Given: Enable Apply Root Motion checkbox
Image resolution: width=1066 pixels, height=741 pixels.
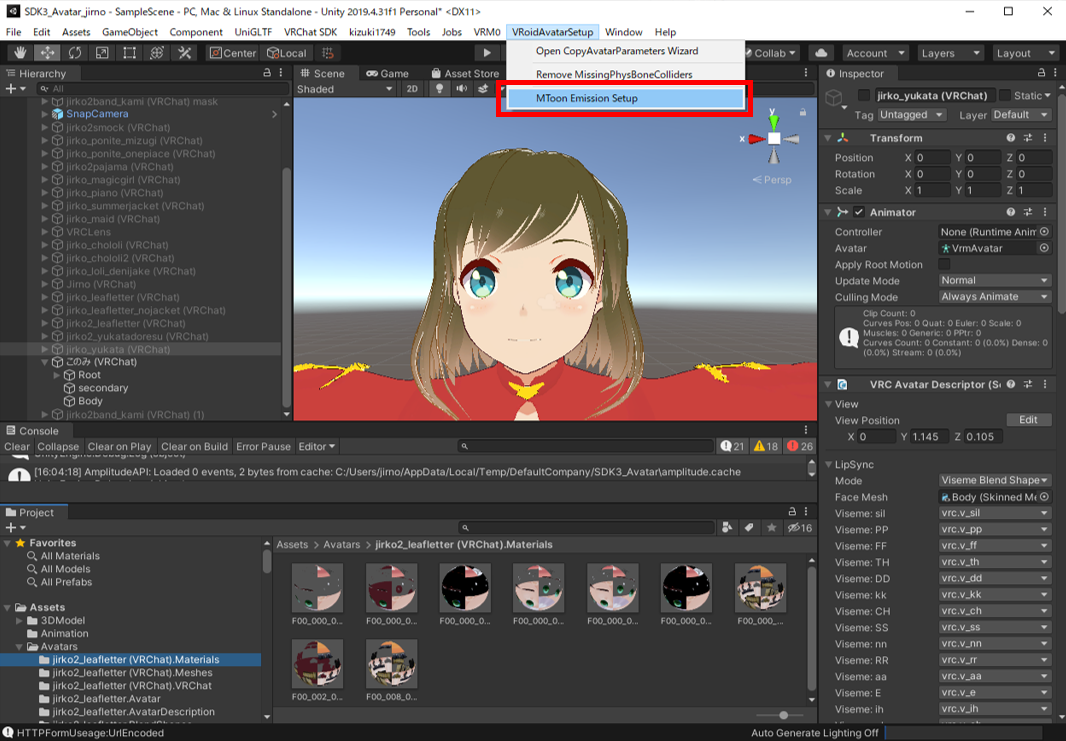Looking at the screenshot, I should pyautogui.click(x=944, y=265).
